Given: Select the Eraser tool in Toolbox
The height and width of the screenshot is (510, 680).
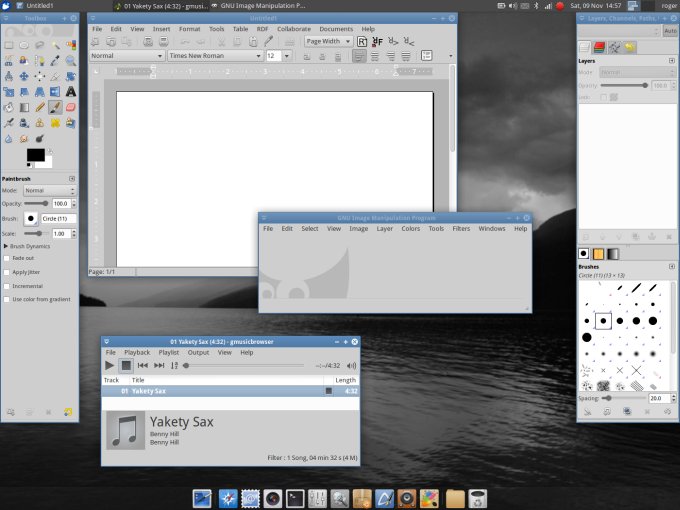Looking at the screenshot, I should click(71, 107).
